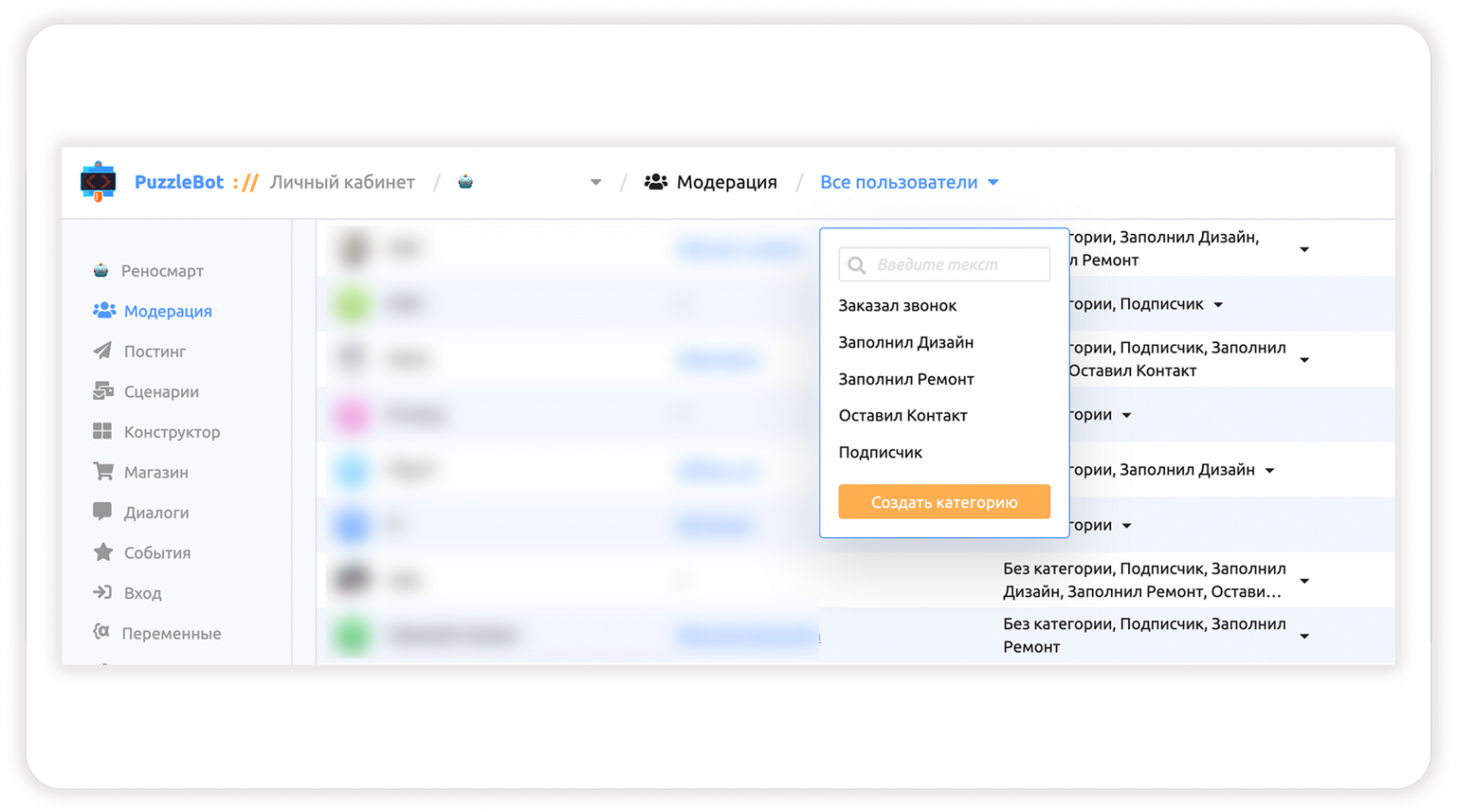Click the magnifier icon in category search
The image size is (1457, 812).
click(x=856, y=265)
